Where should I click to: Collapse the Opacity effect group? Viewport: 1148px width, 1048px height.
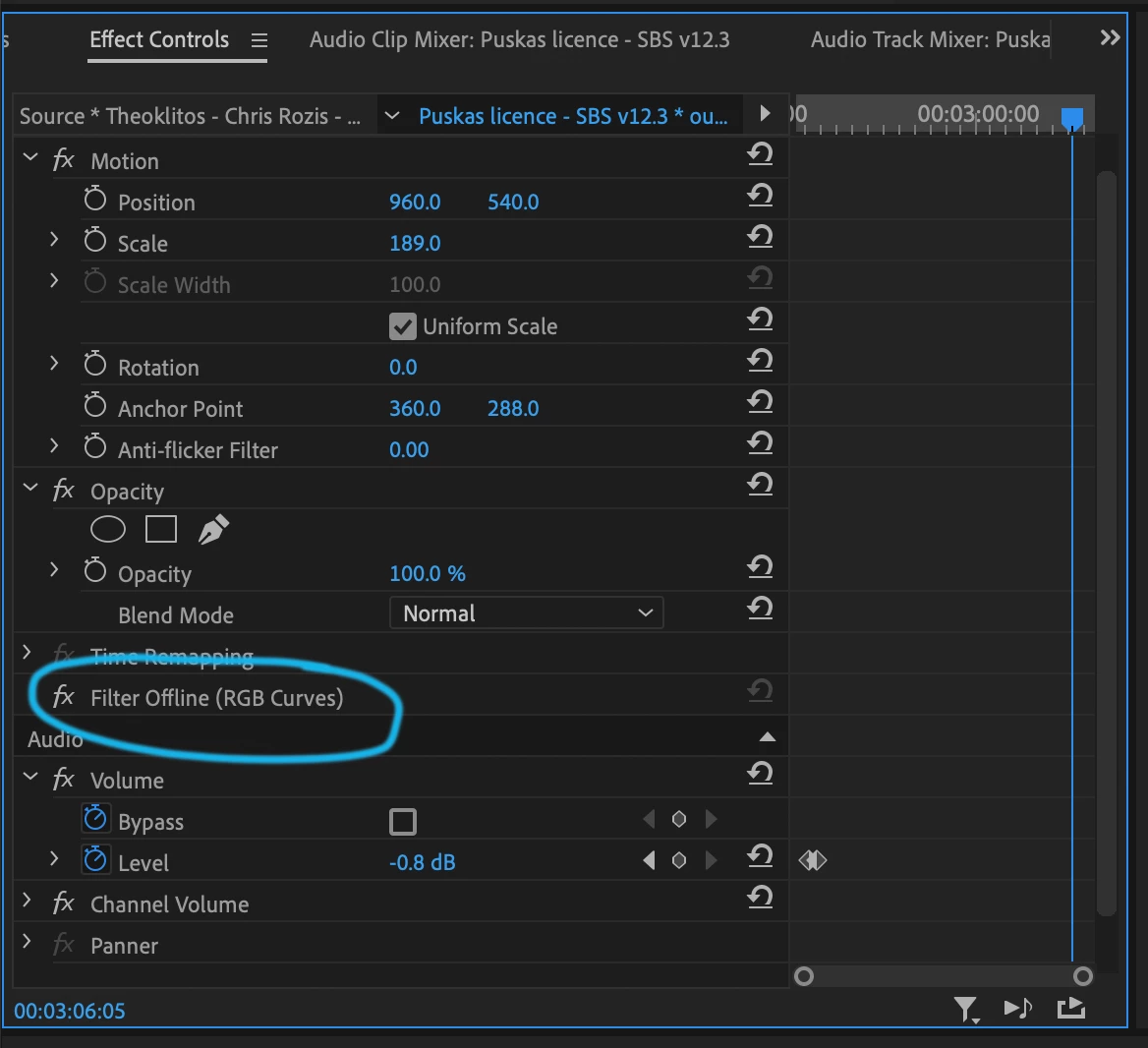(x=30, y=487)
